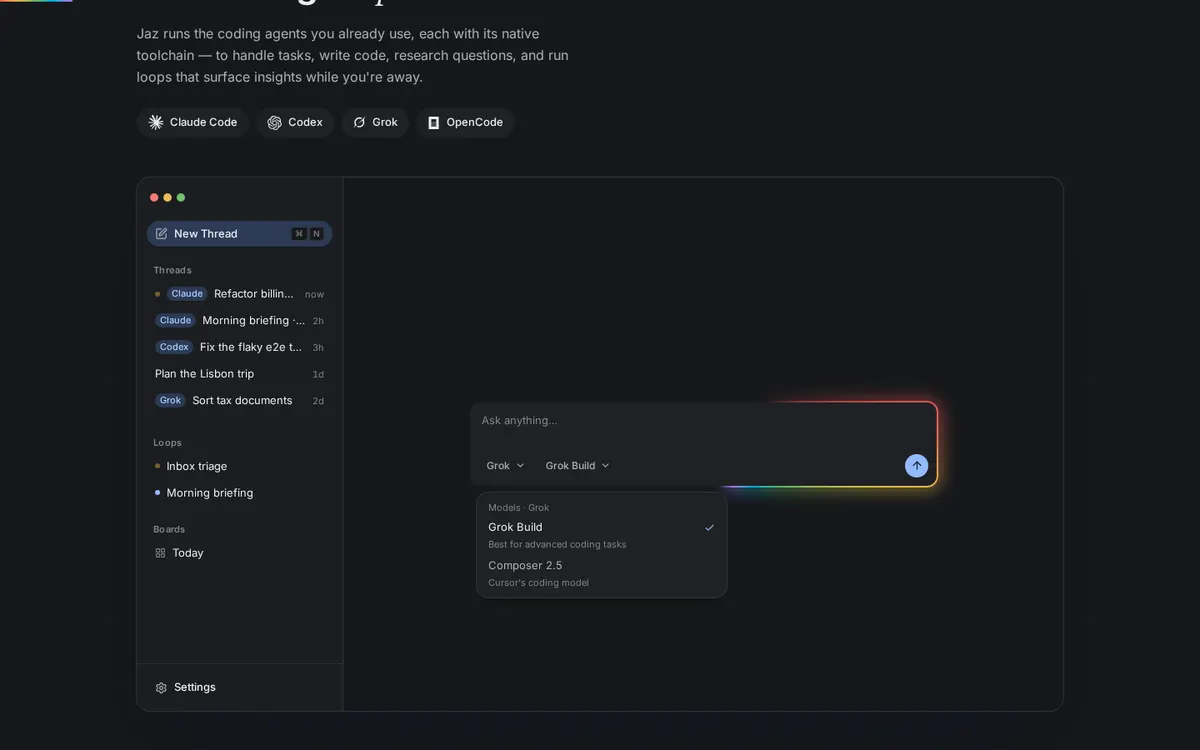Open the Sort tax documents thread
Viewport: 1200px width, 750px height.
[x=239, y=400]
